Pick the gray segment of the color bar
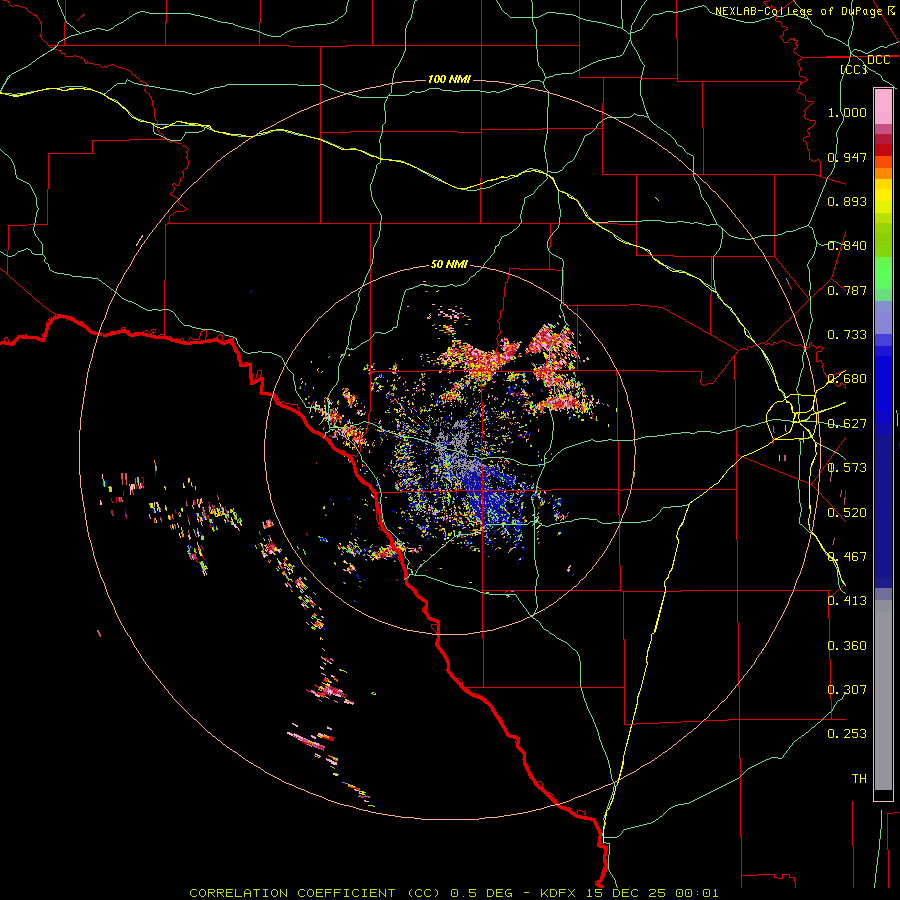The width and height of the screenshot is (900, 900). [x=883, y=695]
